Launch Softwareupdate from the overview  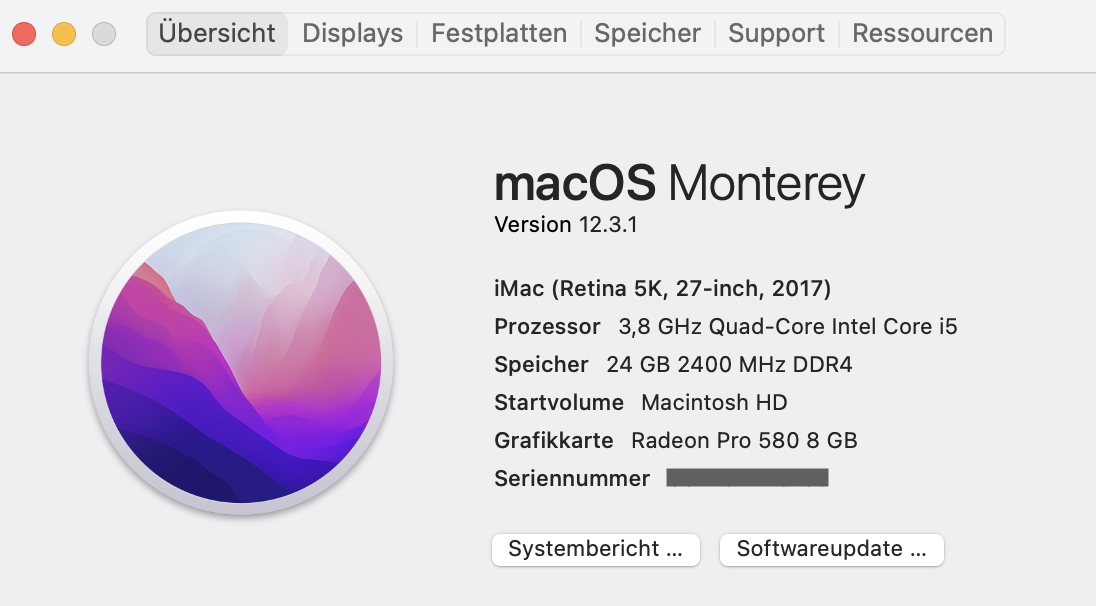831,549
